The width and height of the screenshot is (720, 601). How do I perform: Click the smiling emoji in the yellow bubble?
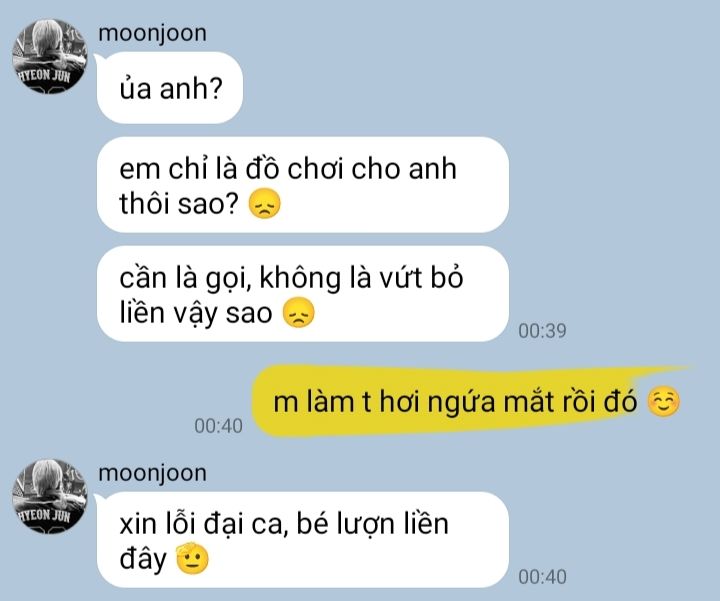tap(663, 402)
